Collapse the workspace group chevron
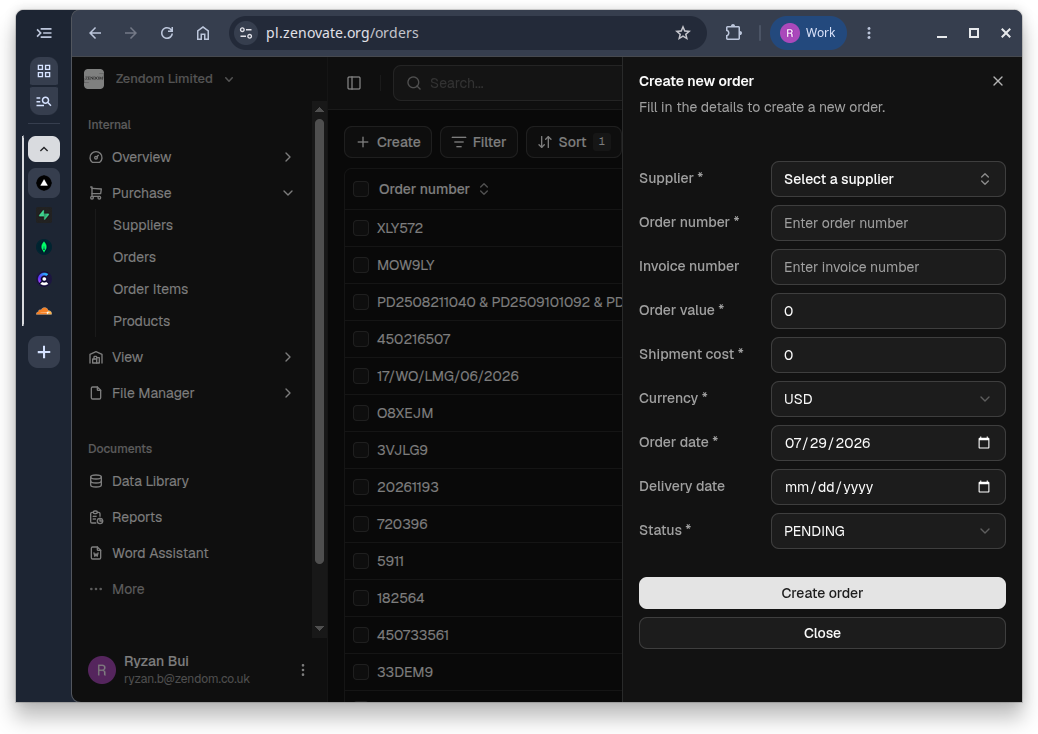This screenshot has width=1038, height=734. click(44, 150)
